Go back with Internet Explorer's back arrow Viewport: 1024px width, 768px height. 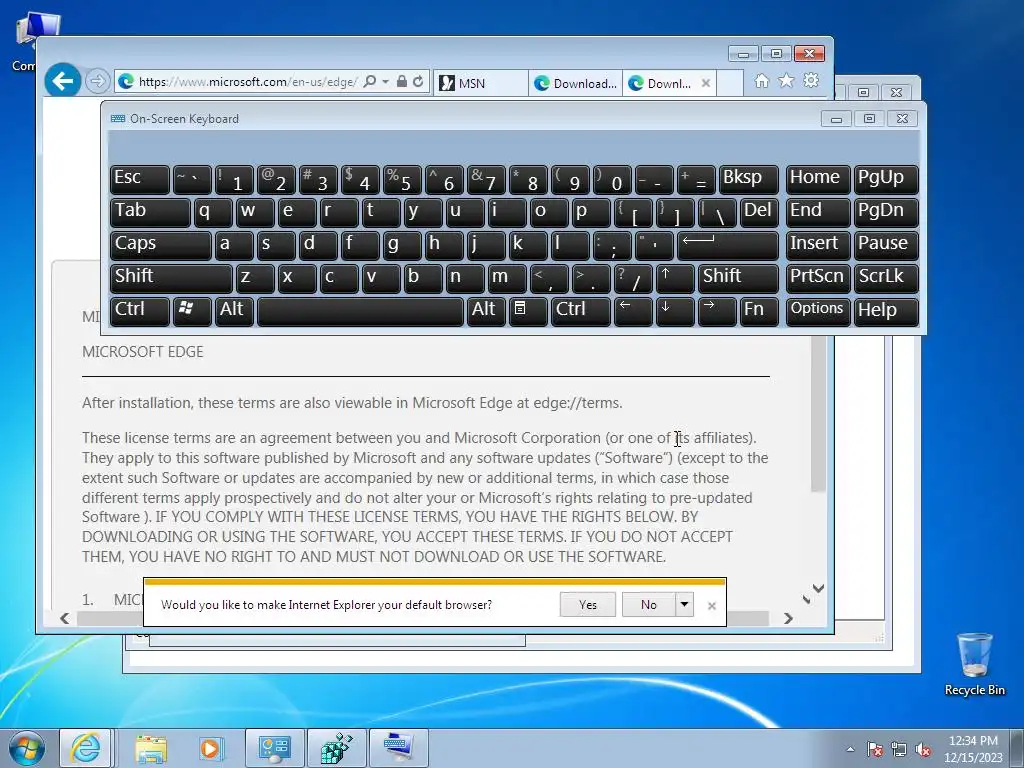tap(63, 81)
